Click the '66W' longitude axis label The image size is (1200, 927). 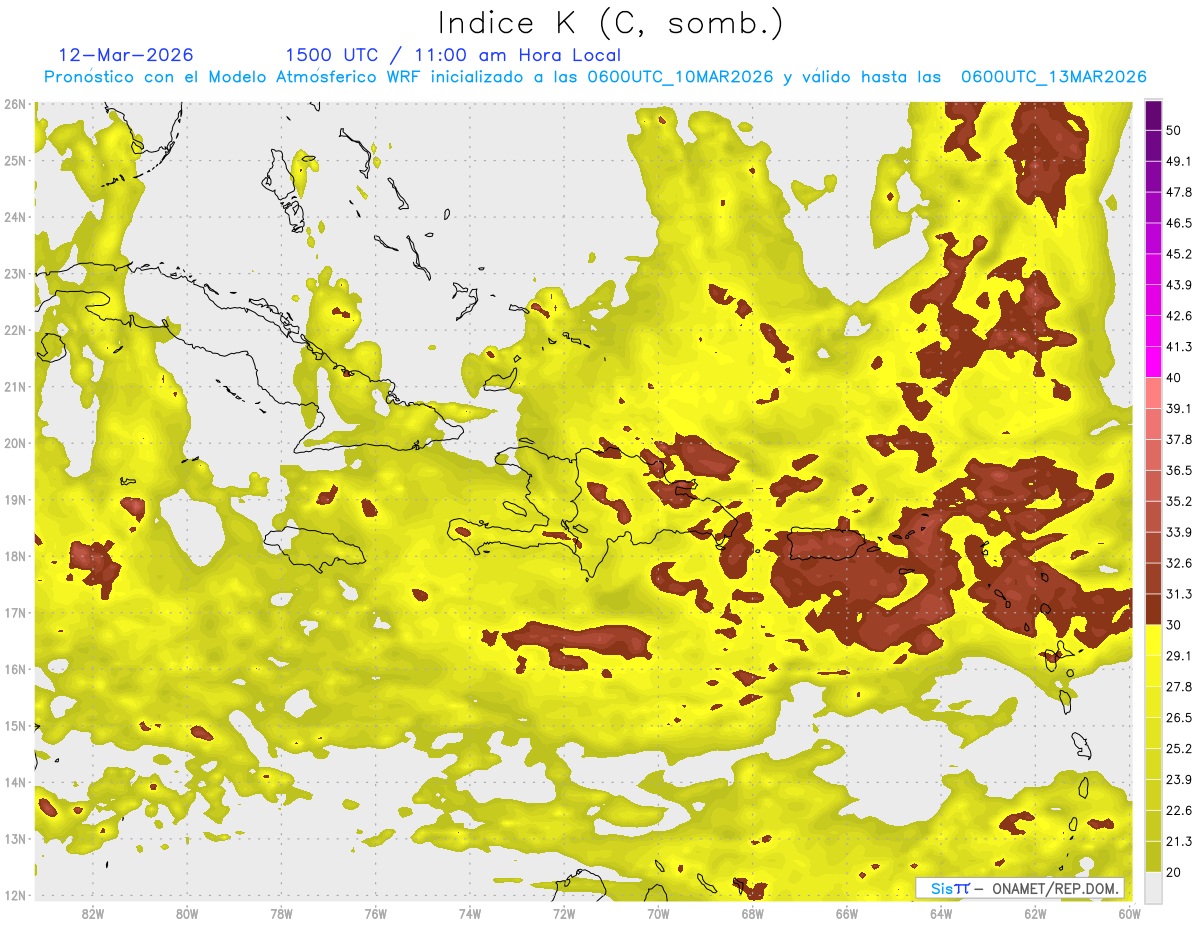coord(847,913)
